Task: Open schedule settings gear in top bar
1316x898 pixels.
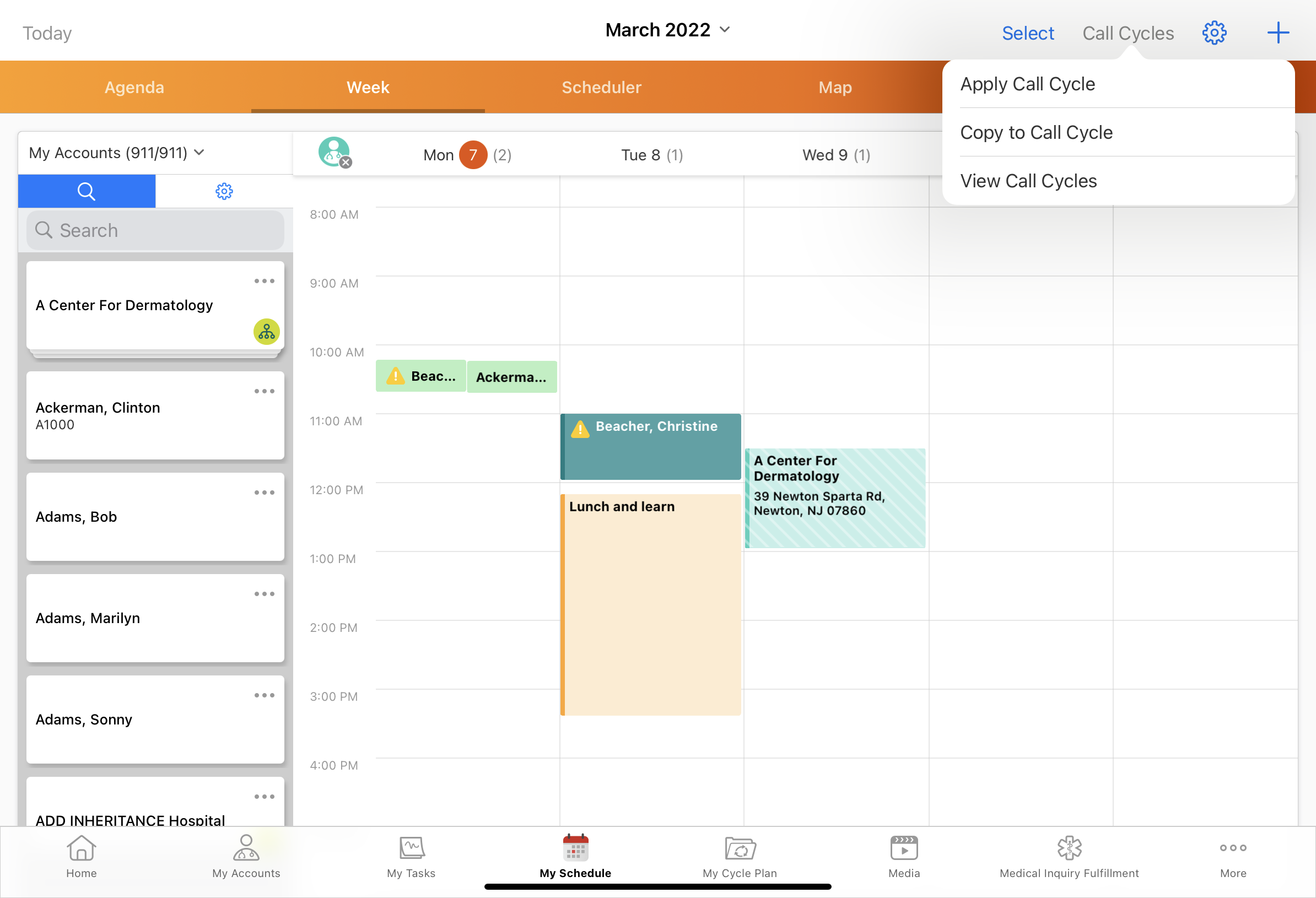Action: (1213, 33)
